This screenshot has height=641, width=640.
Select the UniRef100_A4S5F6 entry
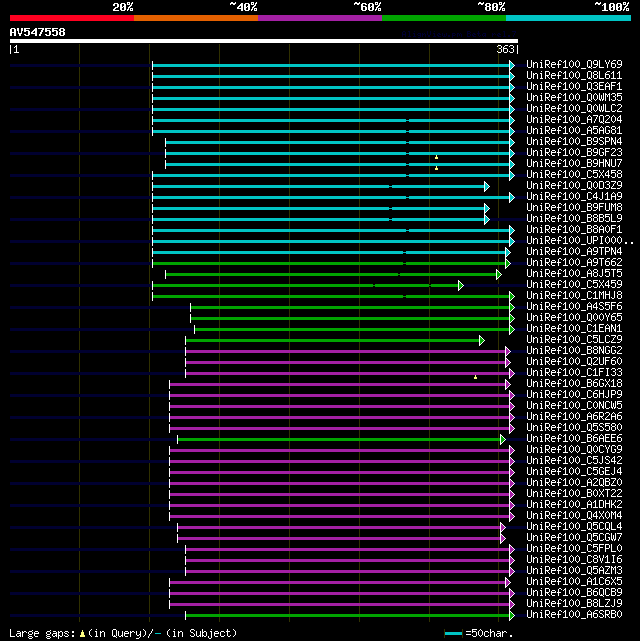574,307
